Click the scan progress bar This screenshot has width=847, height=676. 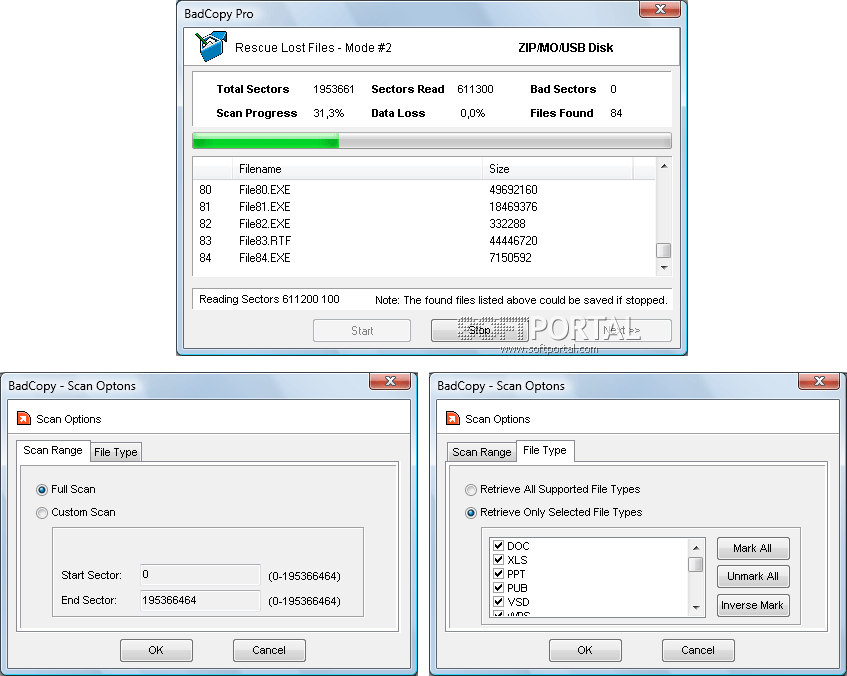[432, 141]
